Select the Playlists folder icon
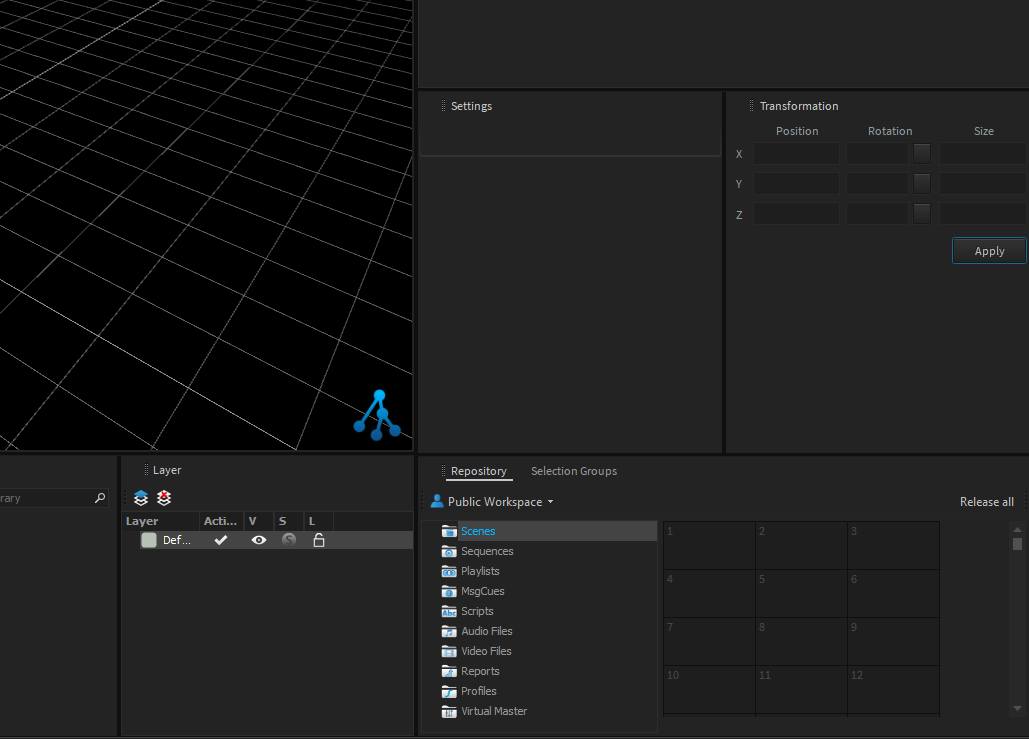Image resolution: width=1029 pixels, height=739 pixels. 449,571
